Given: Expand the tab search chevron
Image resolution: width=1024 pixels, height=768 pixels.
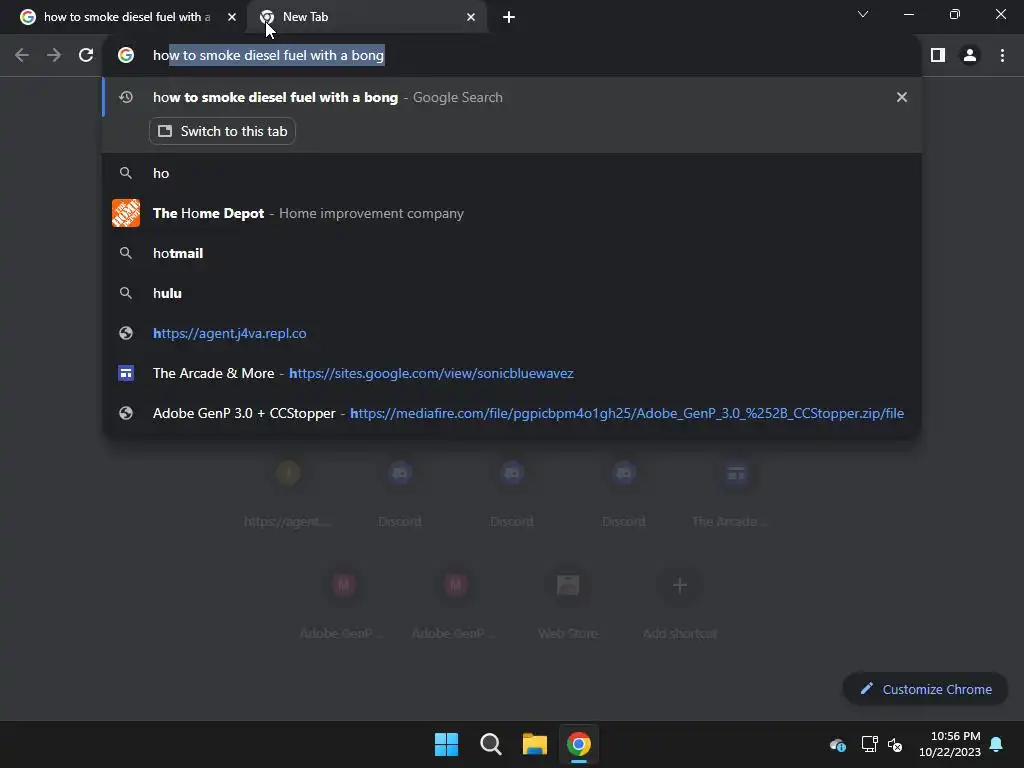Looking at the screenshot, I should pyautogui.click(x=863, y=14).
